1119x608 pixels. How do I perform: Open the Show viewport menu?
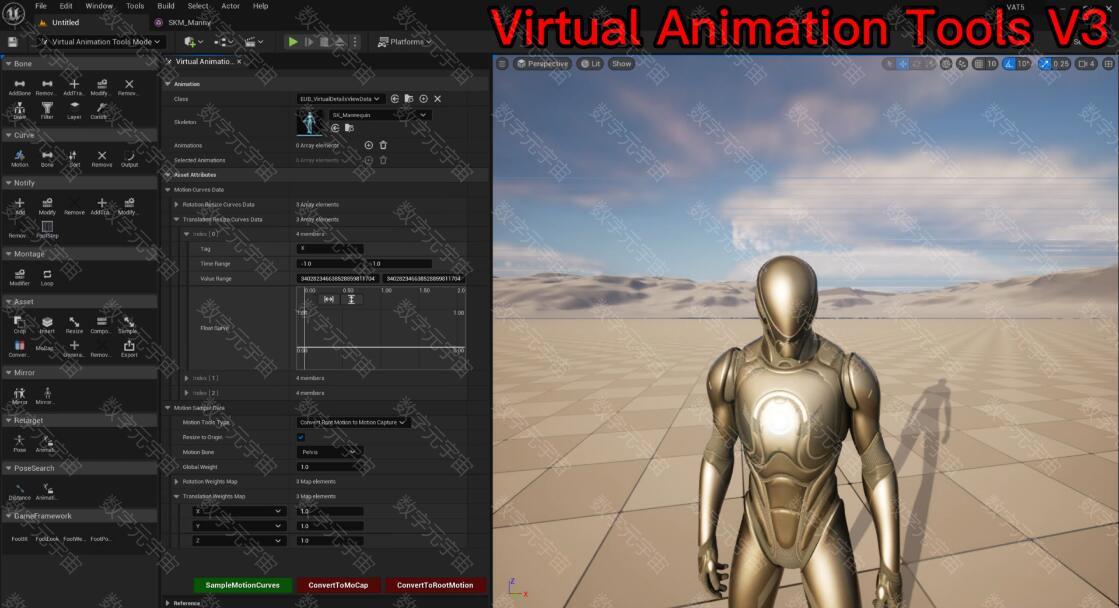coord(622,64)
